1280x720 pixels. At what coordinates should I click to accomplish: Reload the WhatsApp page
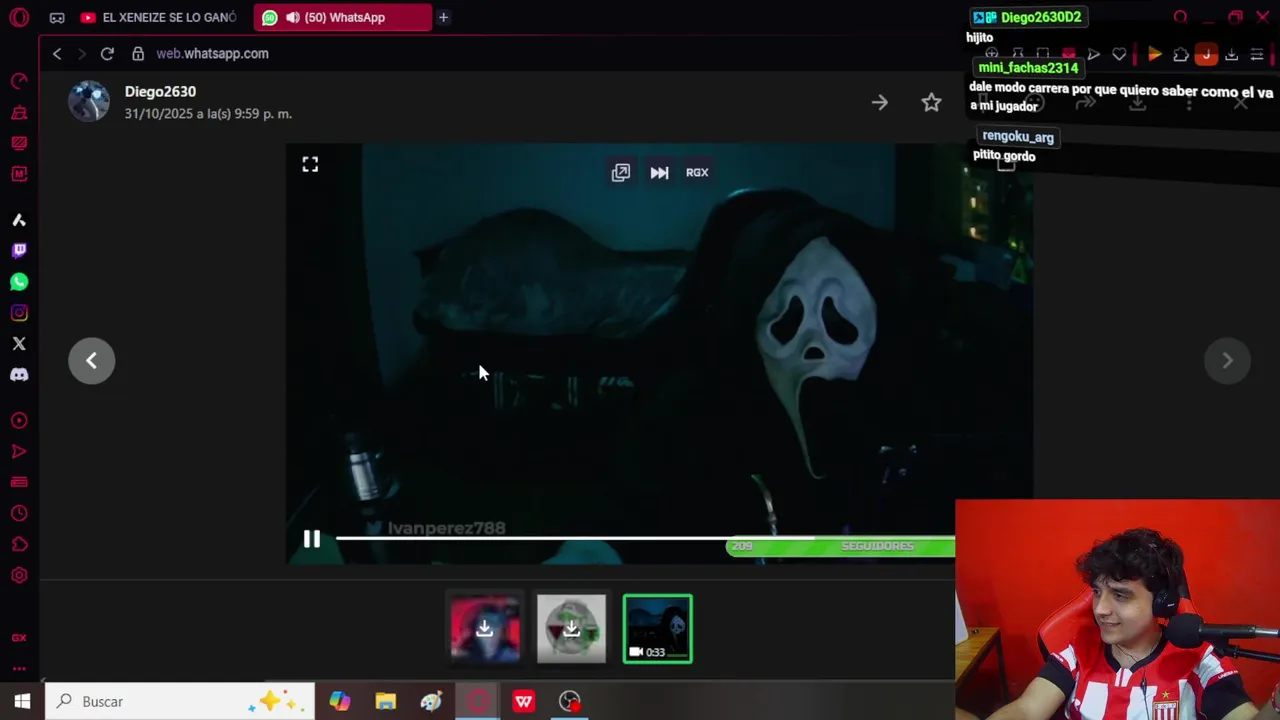[x=107, y=53]
